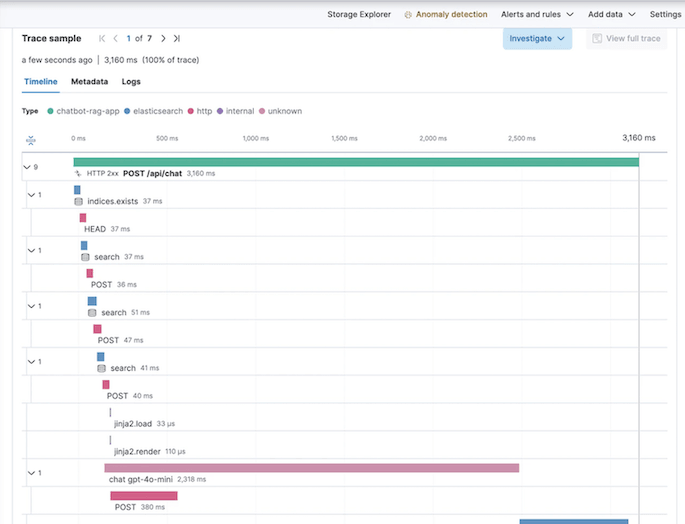685x524 pixels.
Task: Click the elasticsearch legend color dot
Action: click(x=128, y=111)
